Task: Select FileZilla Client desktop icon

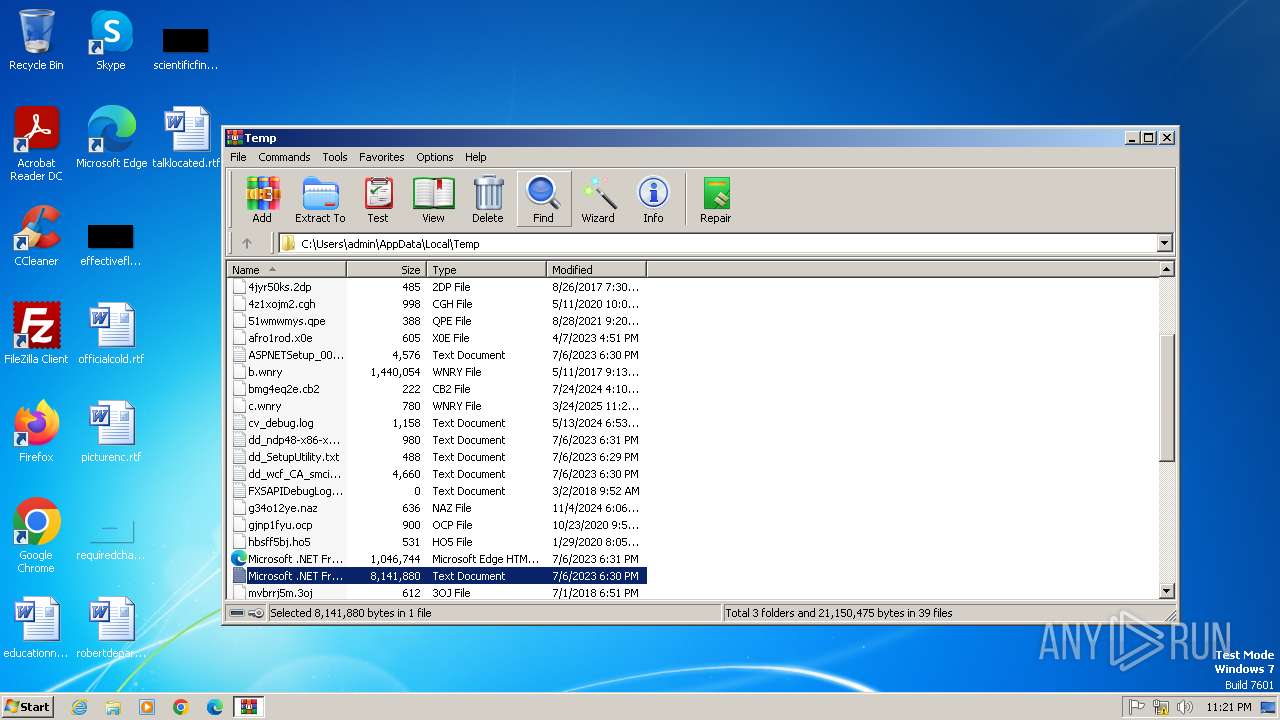Action: click(x=36, y=334)
